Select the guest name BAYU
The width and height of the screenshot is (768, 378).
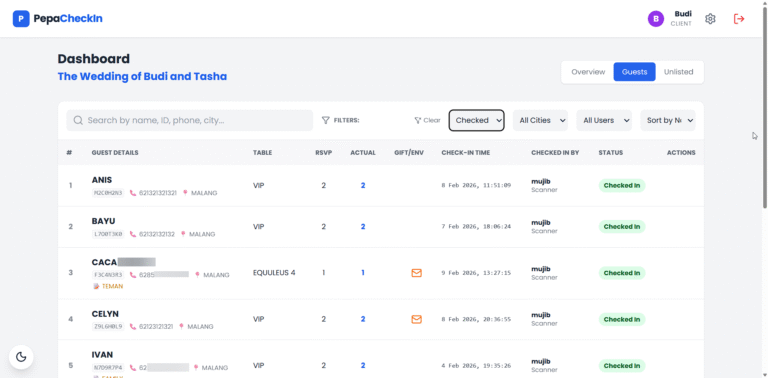(103, 221)
